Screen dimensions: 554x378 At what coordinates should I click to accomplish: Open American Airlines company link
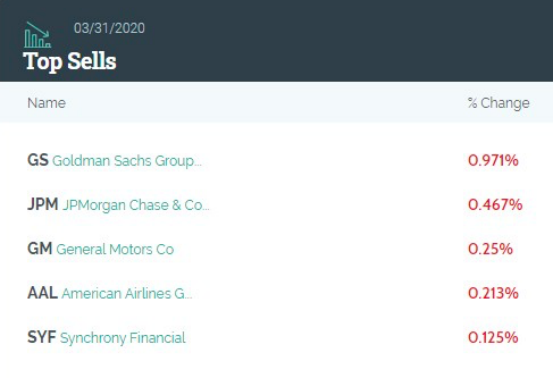coord(127,294)
